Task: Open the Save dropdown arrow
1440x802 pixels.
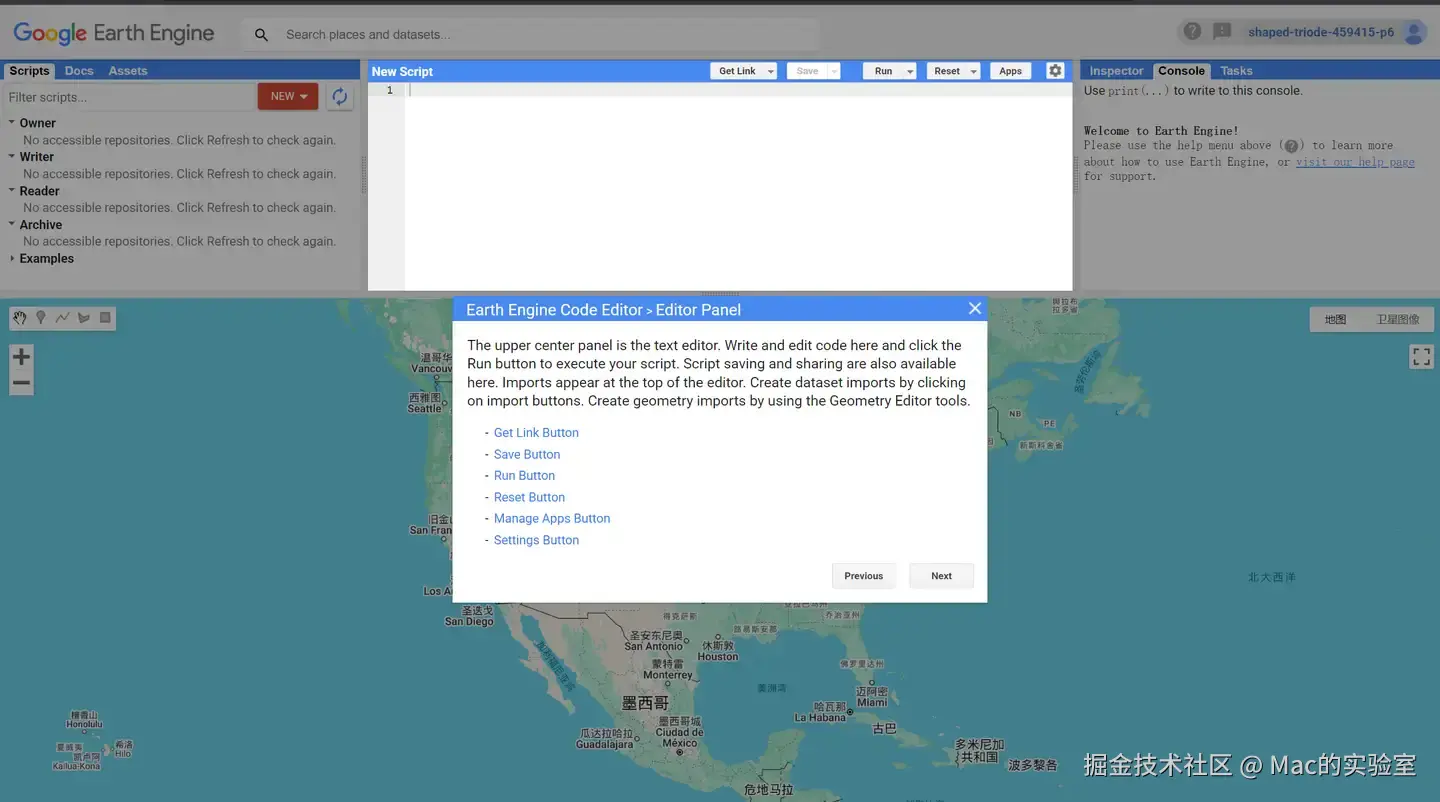Action: (x=833, y=71)
